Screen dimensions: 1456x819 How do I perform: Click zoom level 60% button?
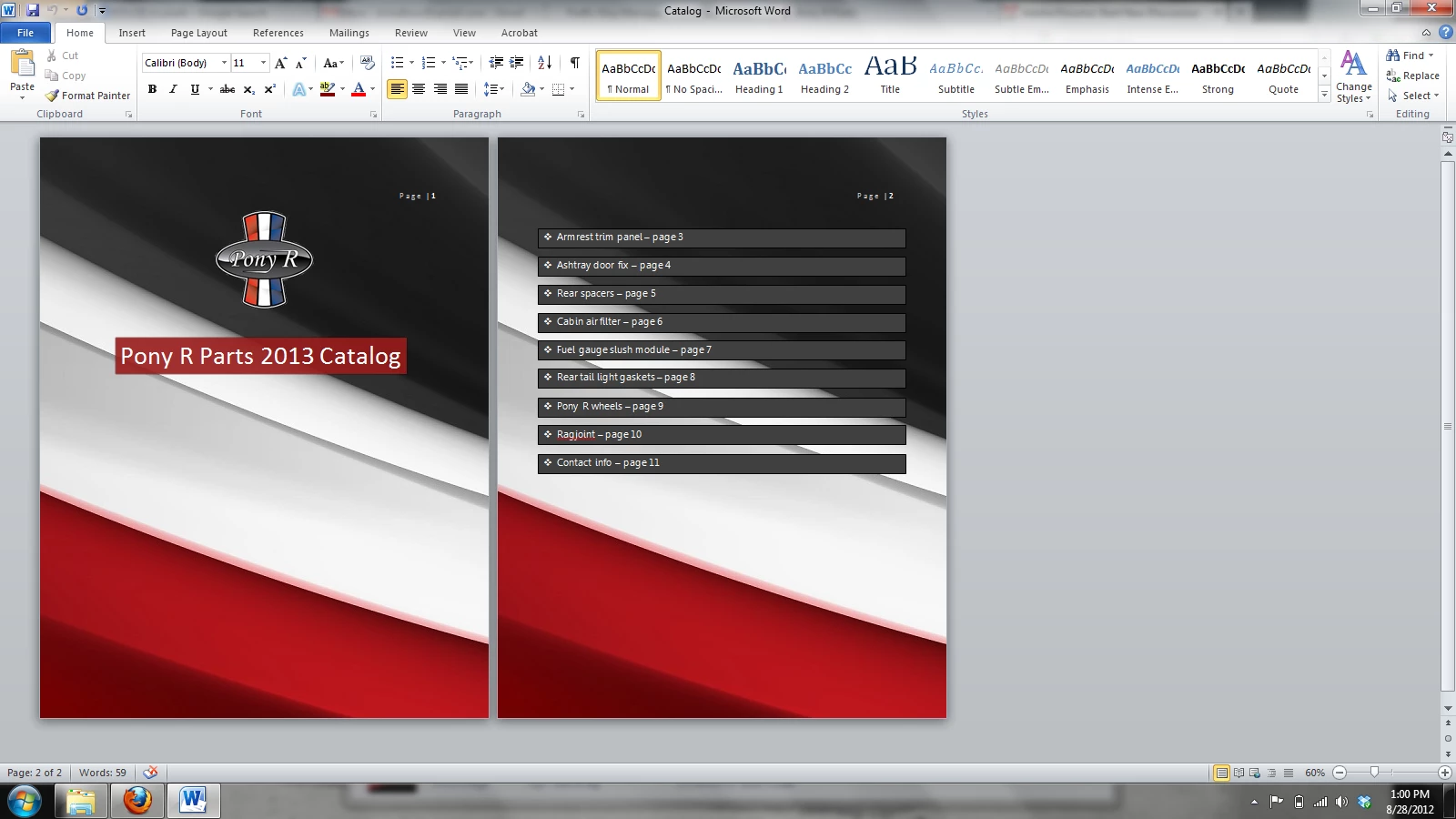click(x=1315, y=773)
